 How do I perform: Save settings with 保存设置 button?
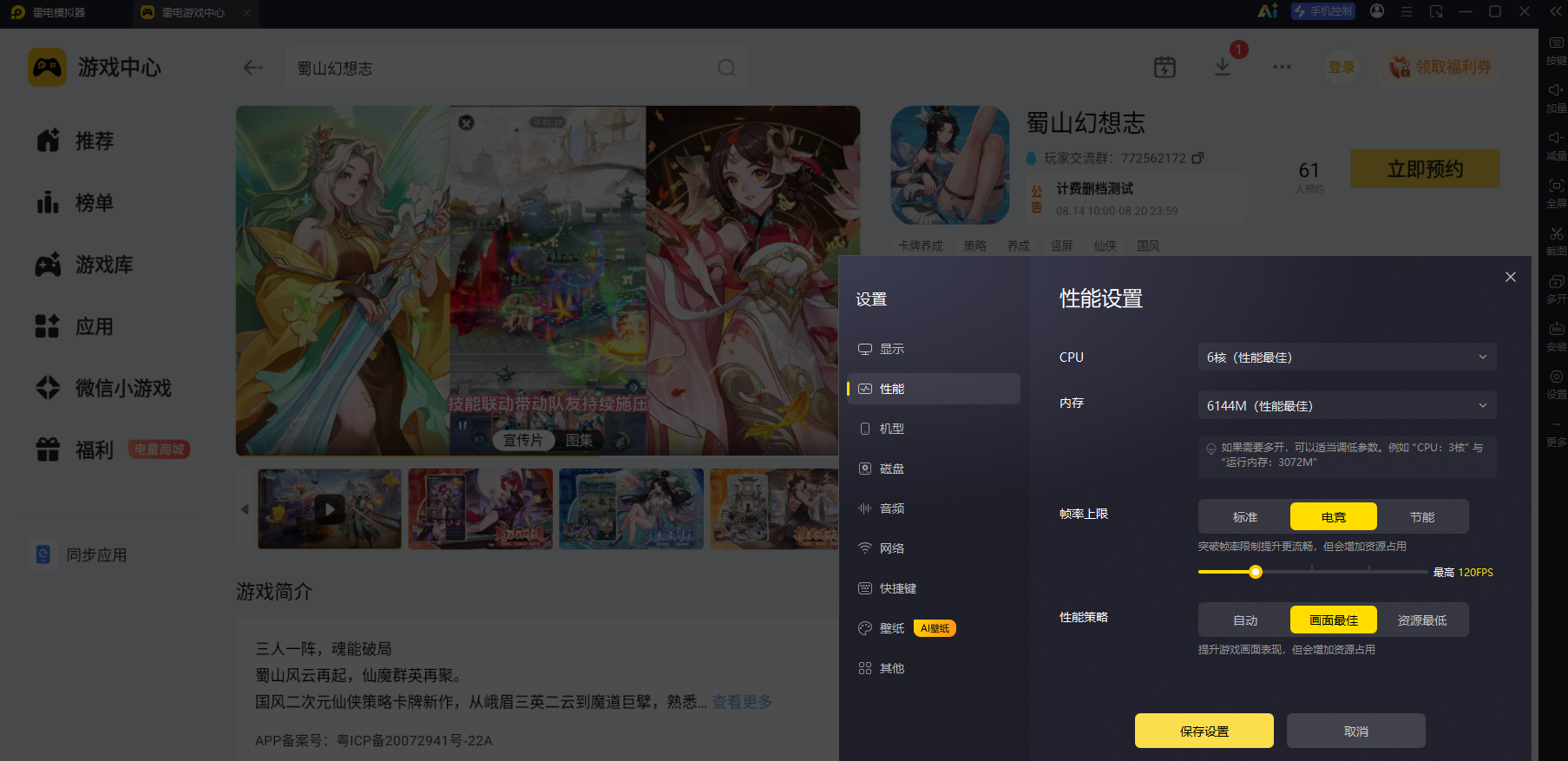(x=1204, y=731)
